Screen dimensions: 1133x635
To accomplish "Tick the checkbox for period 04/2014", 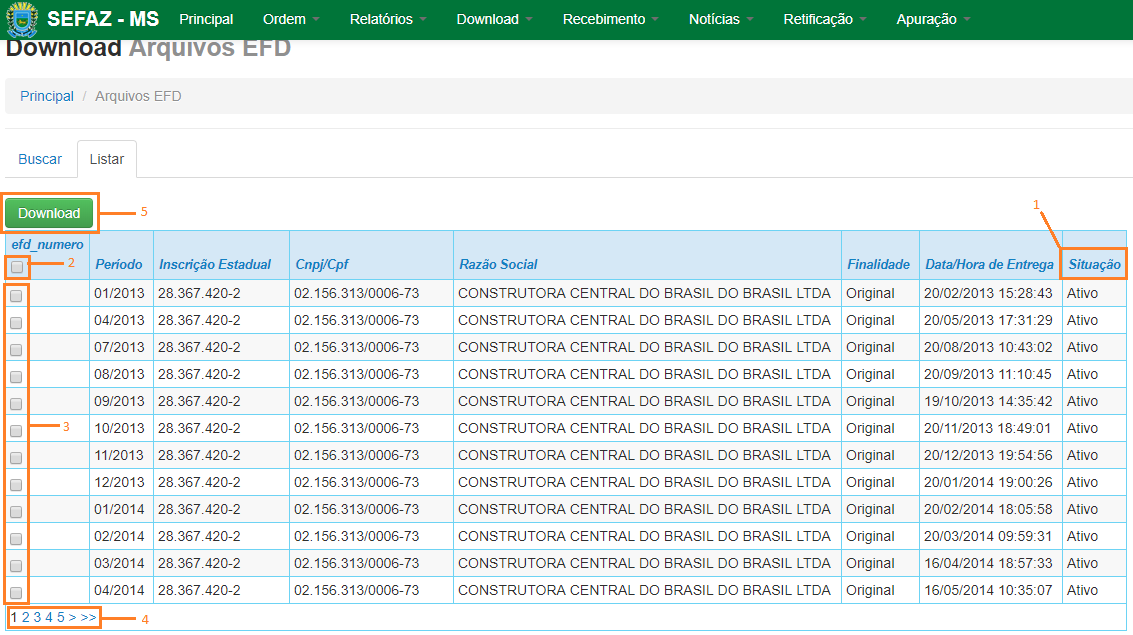I will pyautogui.click(x=16, y=593).
